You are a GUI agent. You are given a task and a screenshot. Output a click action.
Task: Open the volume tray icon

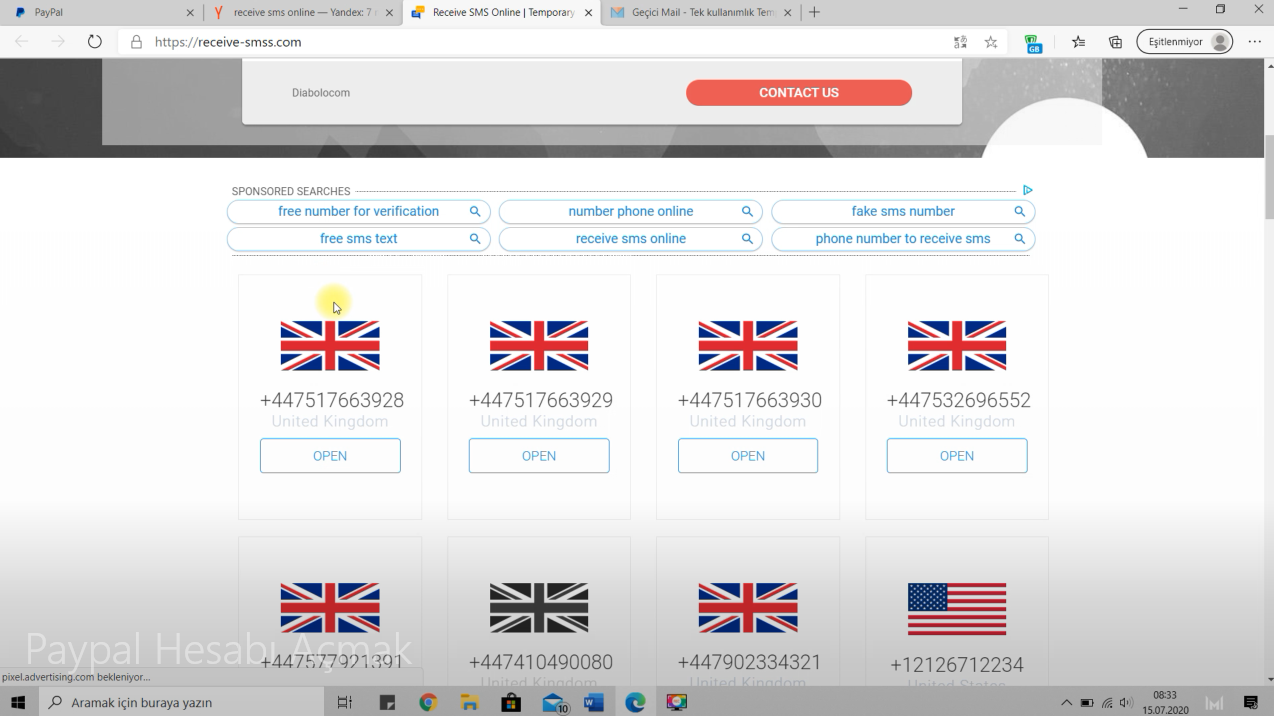1127,703
